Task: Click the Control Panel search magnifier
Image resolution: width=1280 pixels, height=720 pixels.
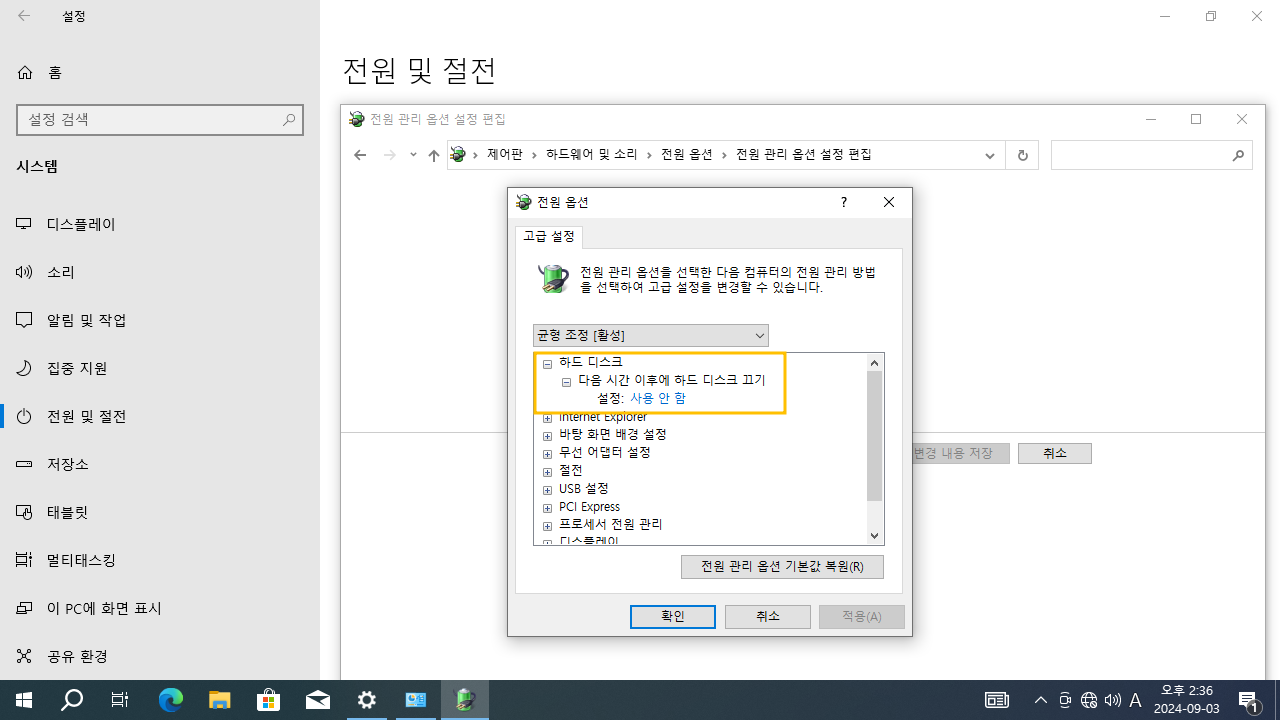Action: [x=1238, y=155]
